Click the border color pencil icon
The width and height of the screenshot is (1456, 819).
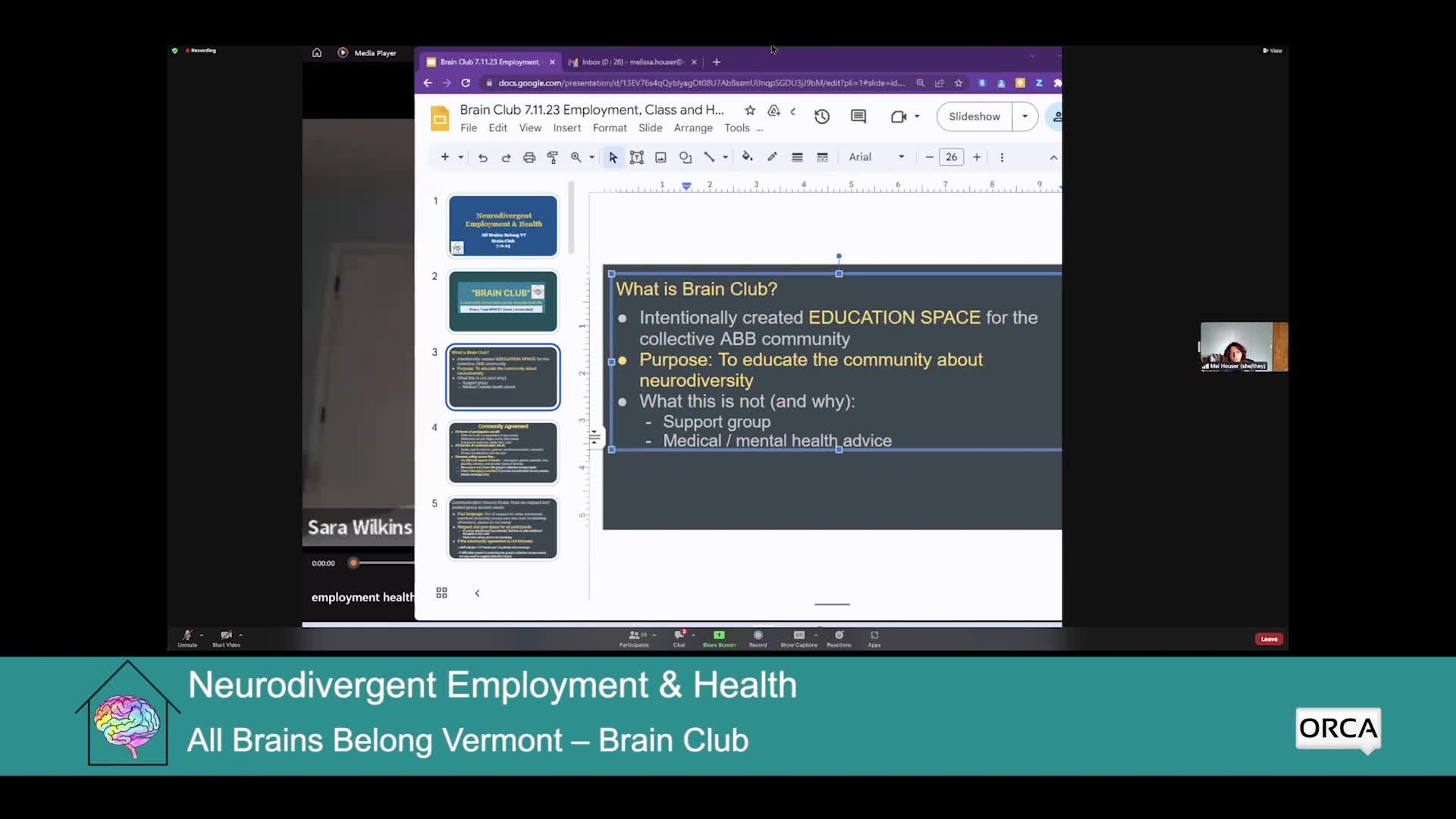(772, 157)
